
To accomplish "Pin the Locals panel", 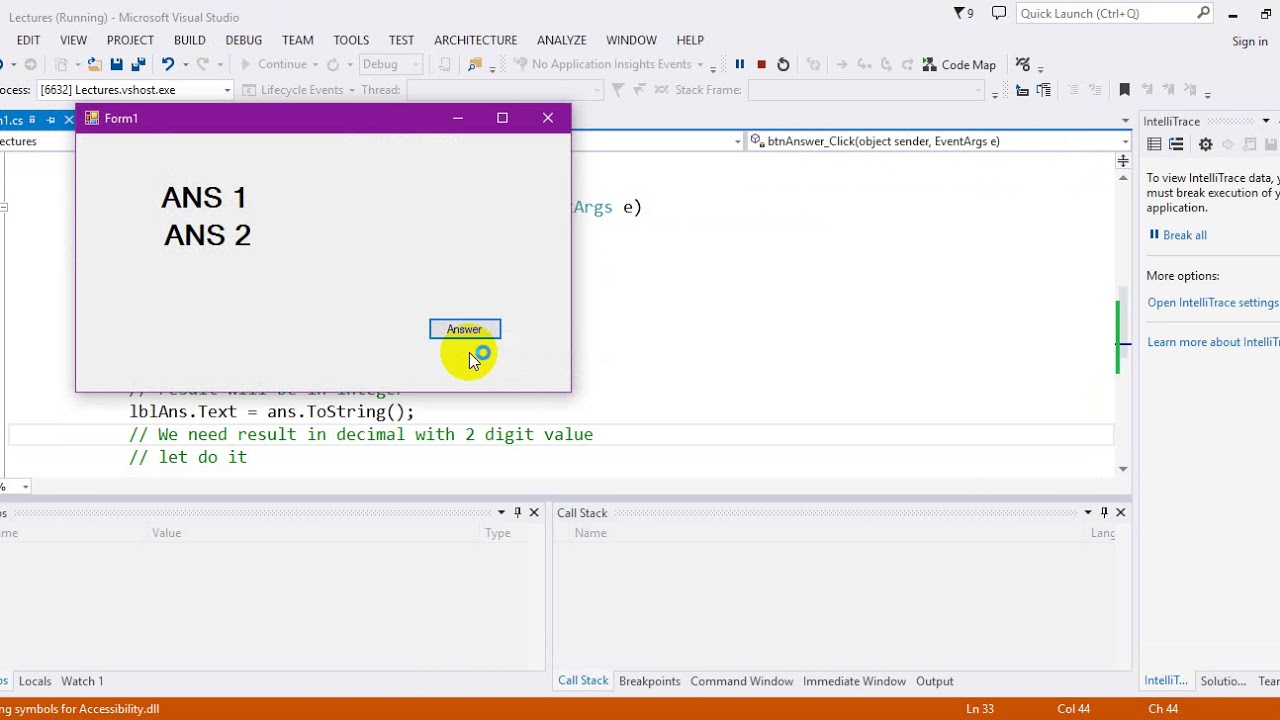I will pyautogui.click(x=517, y=512).
